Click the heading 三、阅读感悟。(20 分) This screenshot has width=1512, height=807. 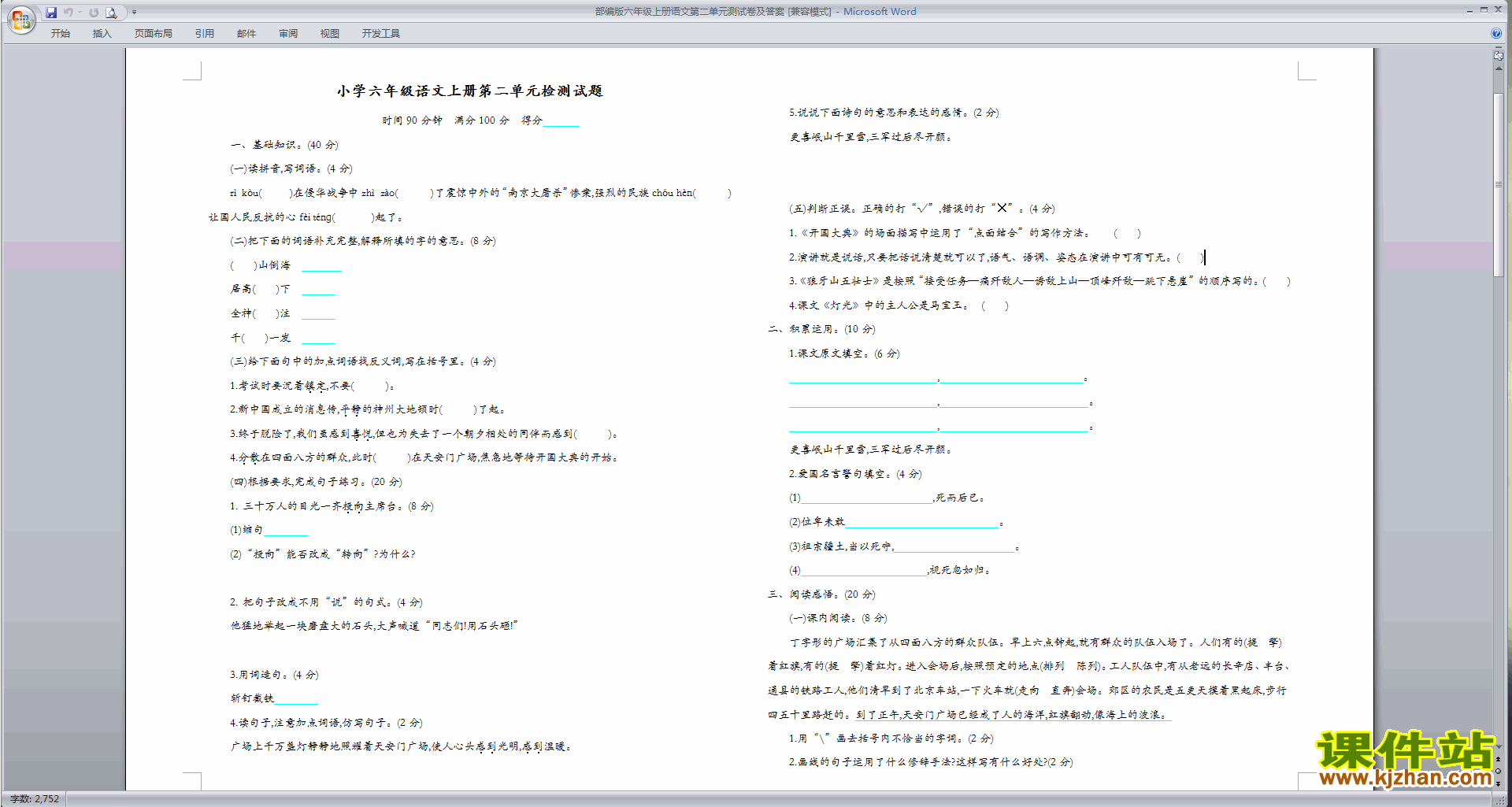click(x=821, y=594)
